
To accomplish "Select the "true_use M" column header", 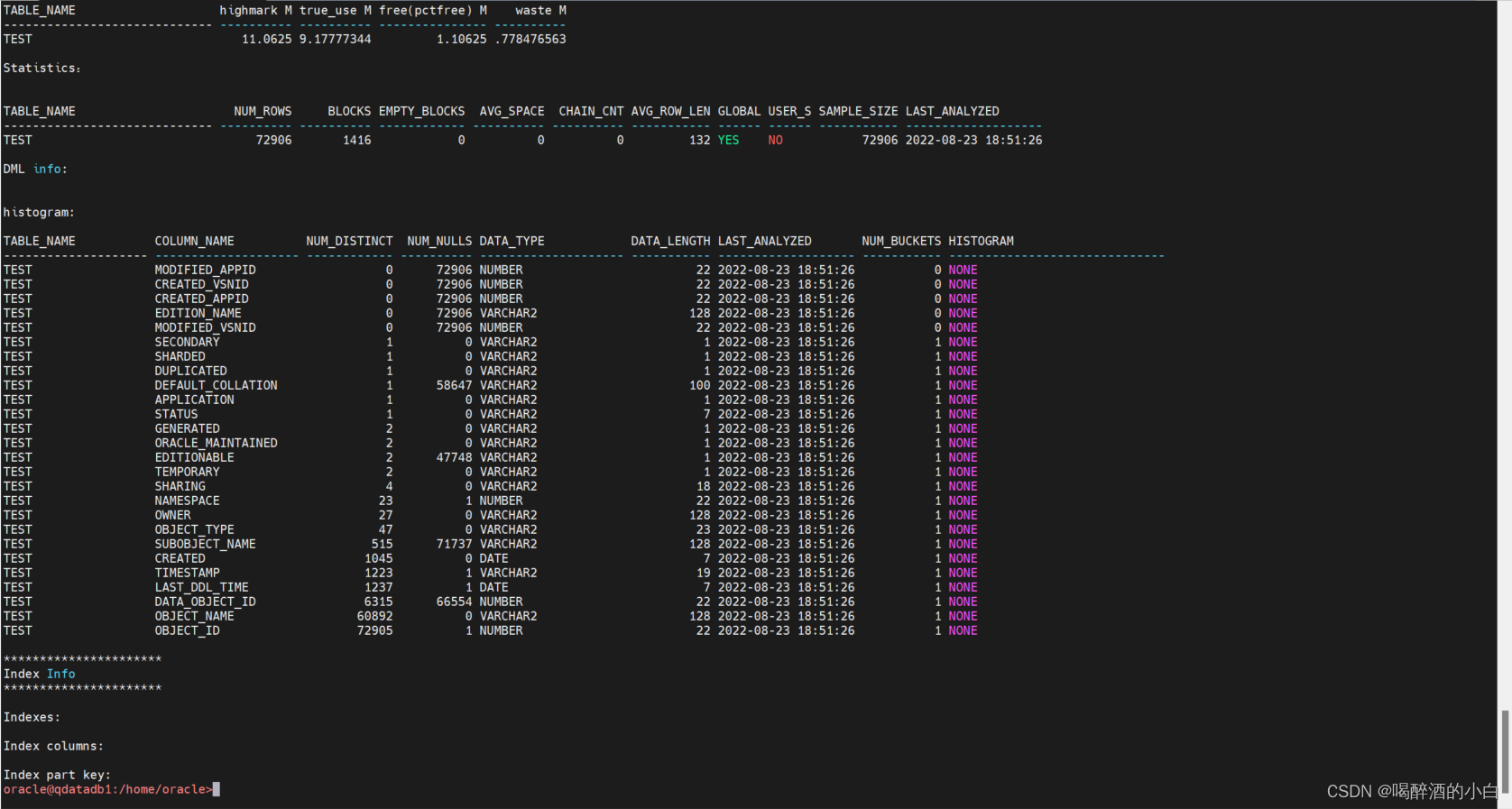I will tap(335, 11).
